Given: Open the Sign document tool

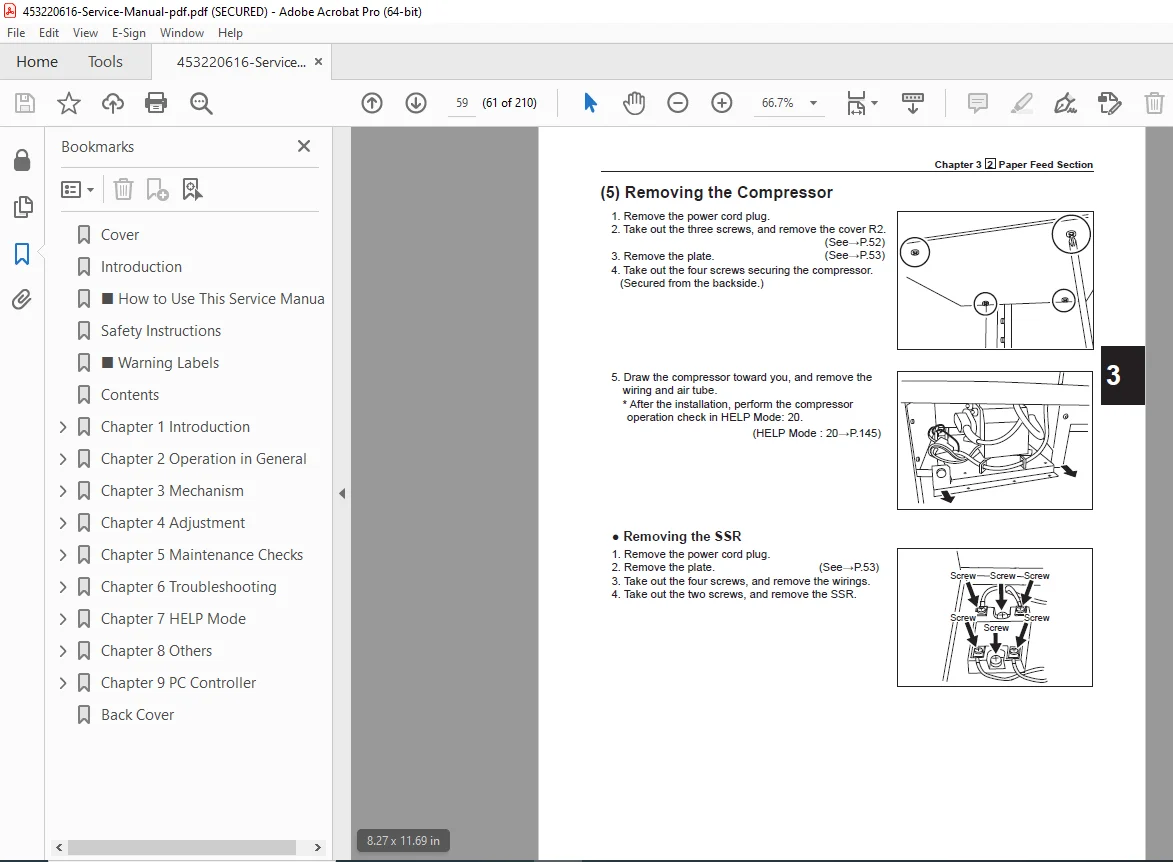Looking at the screenshot, I should click(1065, 103).
